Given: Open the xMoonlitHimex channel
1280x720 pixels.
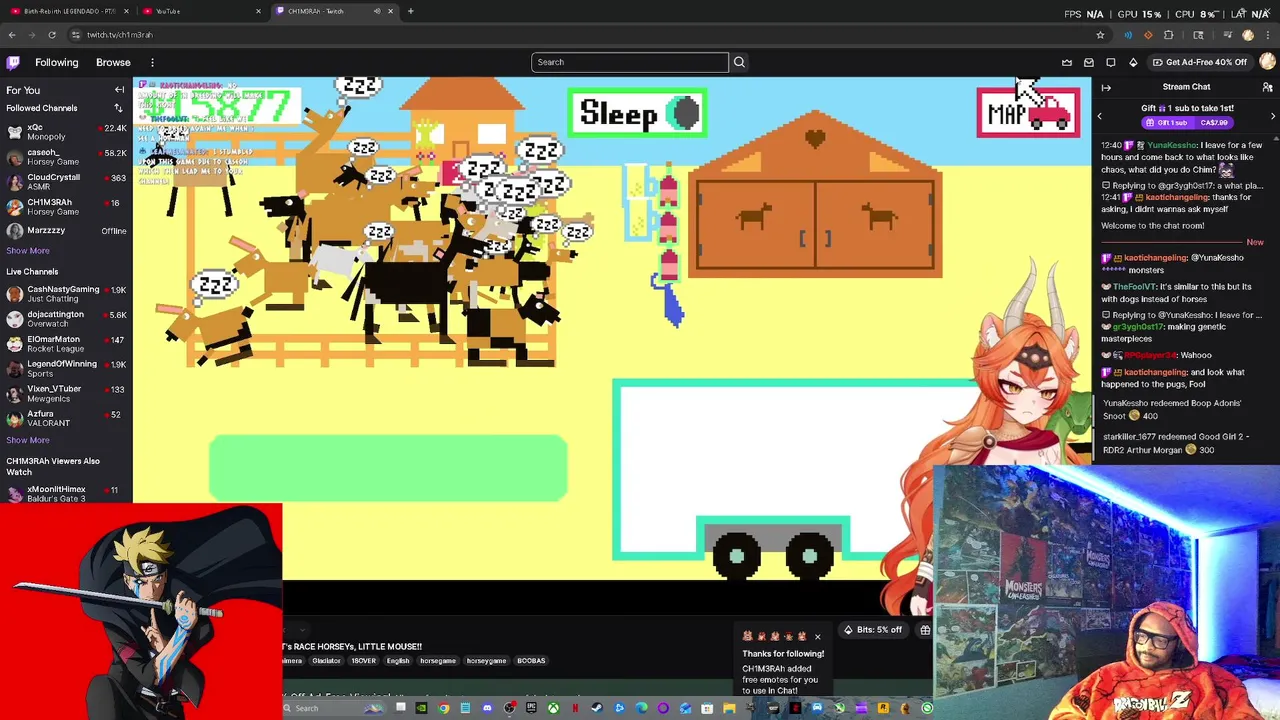Looking at the screenshot, I should coord(66,494).
